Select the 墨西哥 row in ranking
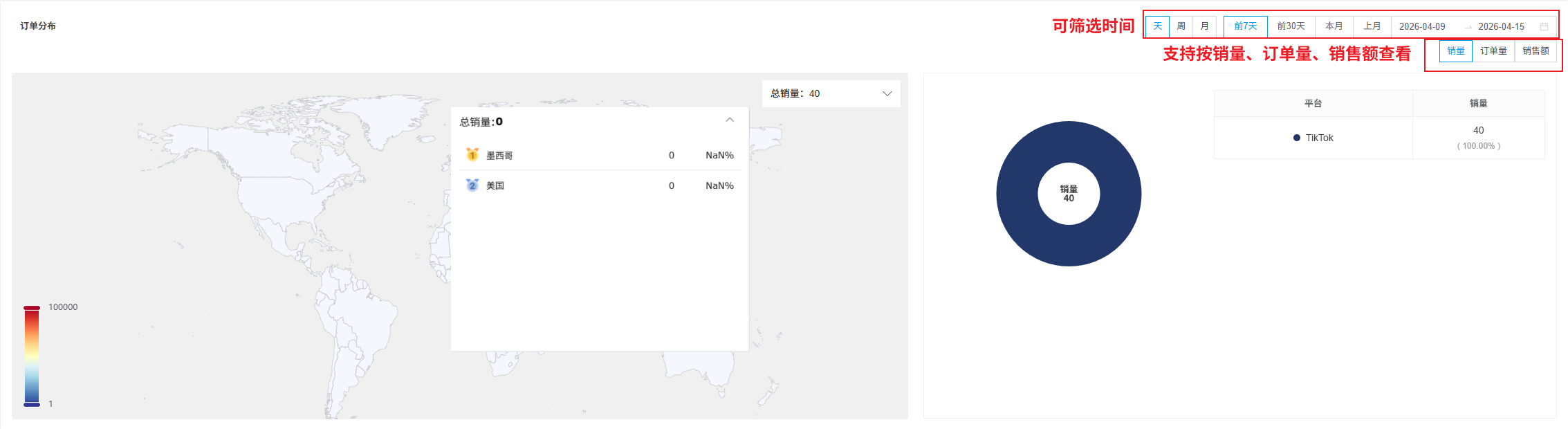 [600, 155]
